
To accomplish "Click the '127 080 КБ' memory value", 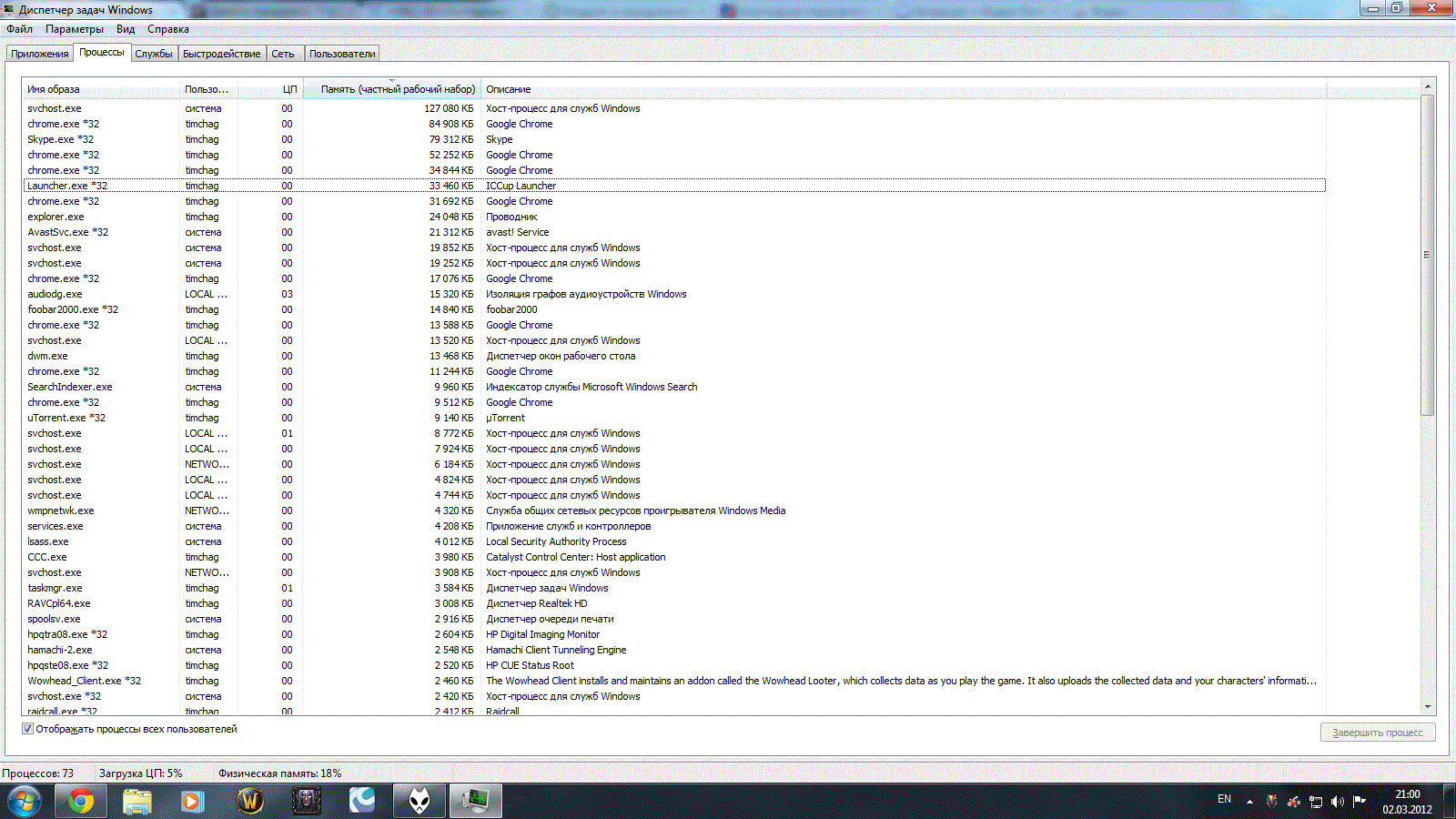I will [449, 108].
